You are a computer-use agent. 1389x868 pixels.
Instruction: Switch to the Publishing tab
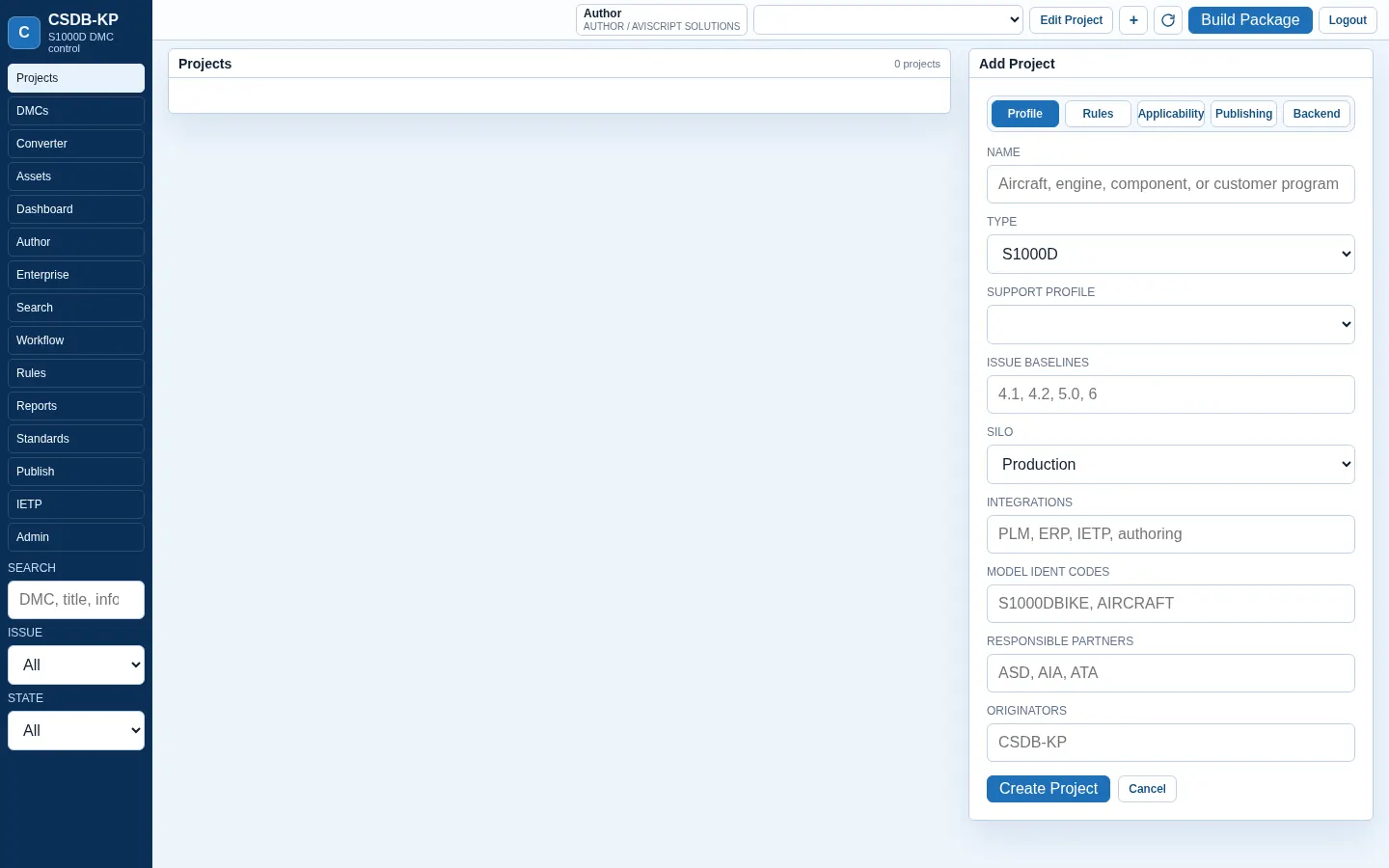1243,114
